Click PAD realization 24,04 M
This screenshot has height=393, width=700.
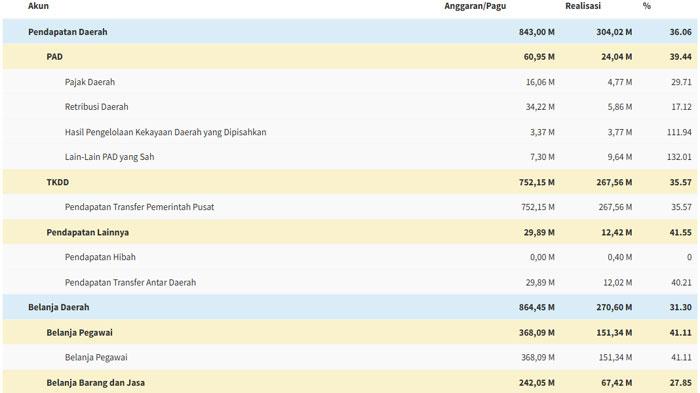click(x=617, y=57)
